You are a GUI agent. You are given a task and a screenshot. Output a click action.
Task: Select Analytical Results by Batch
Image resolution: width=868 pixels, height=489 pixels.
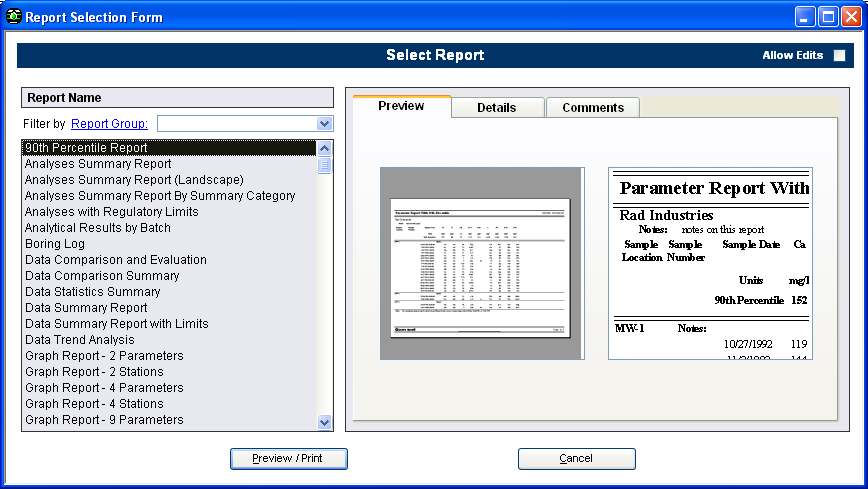point(169,228)
